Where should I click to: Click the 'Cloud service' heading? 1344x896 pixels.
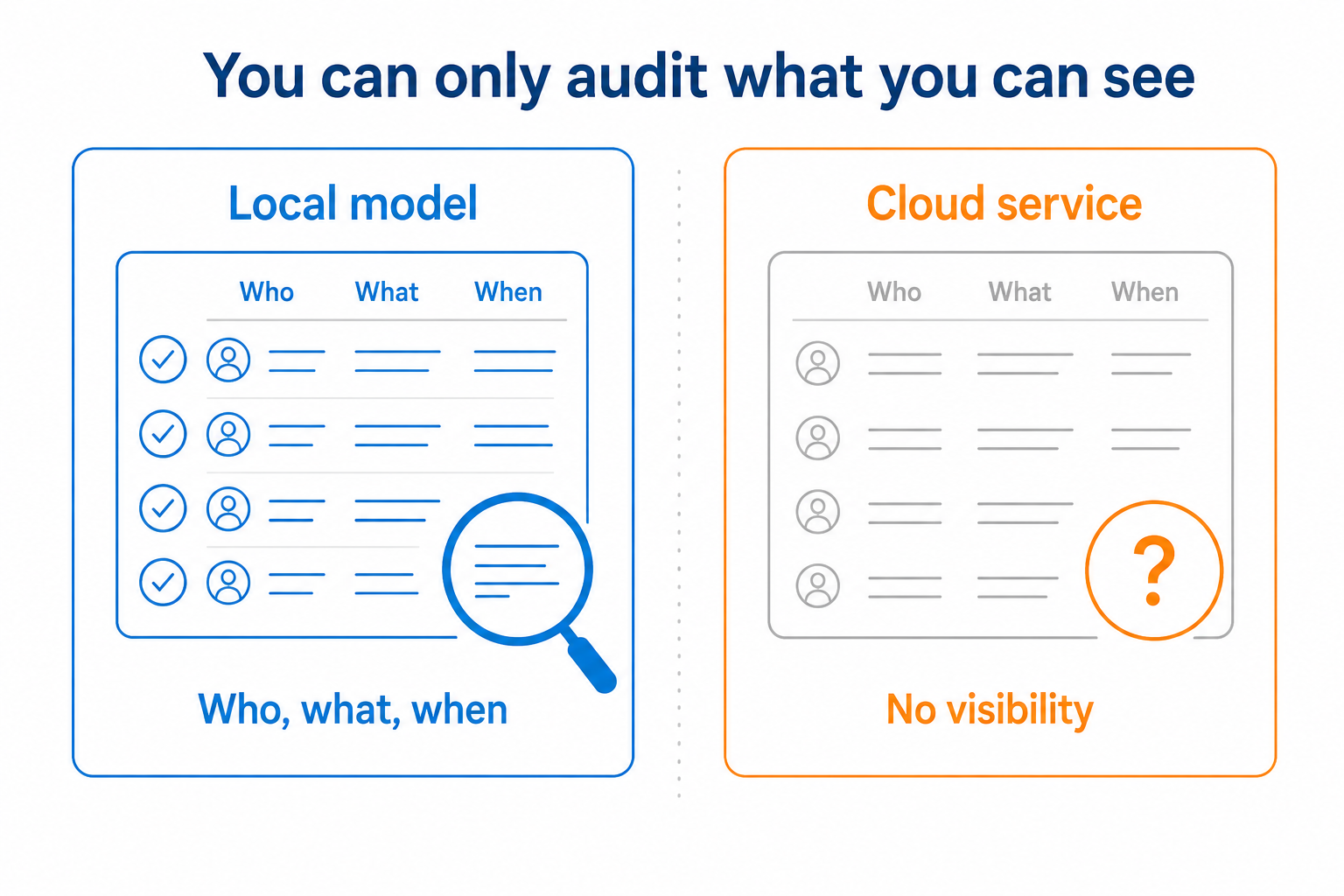click(1004, 204)
